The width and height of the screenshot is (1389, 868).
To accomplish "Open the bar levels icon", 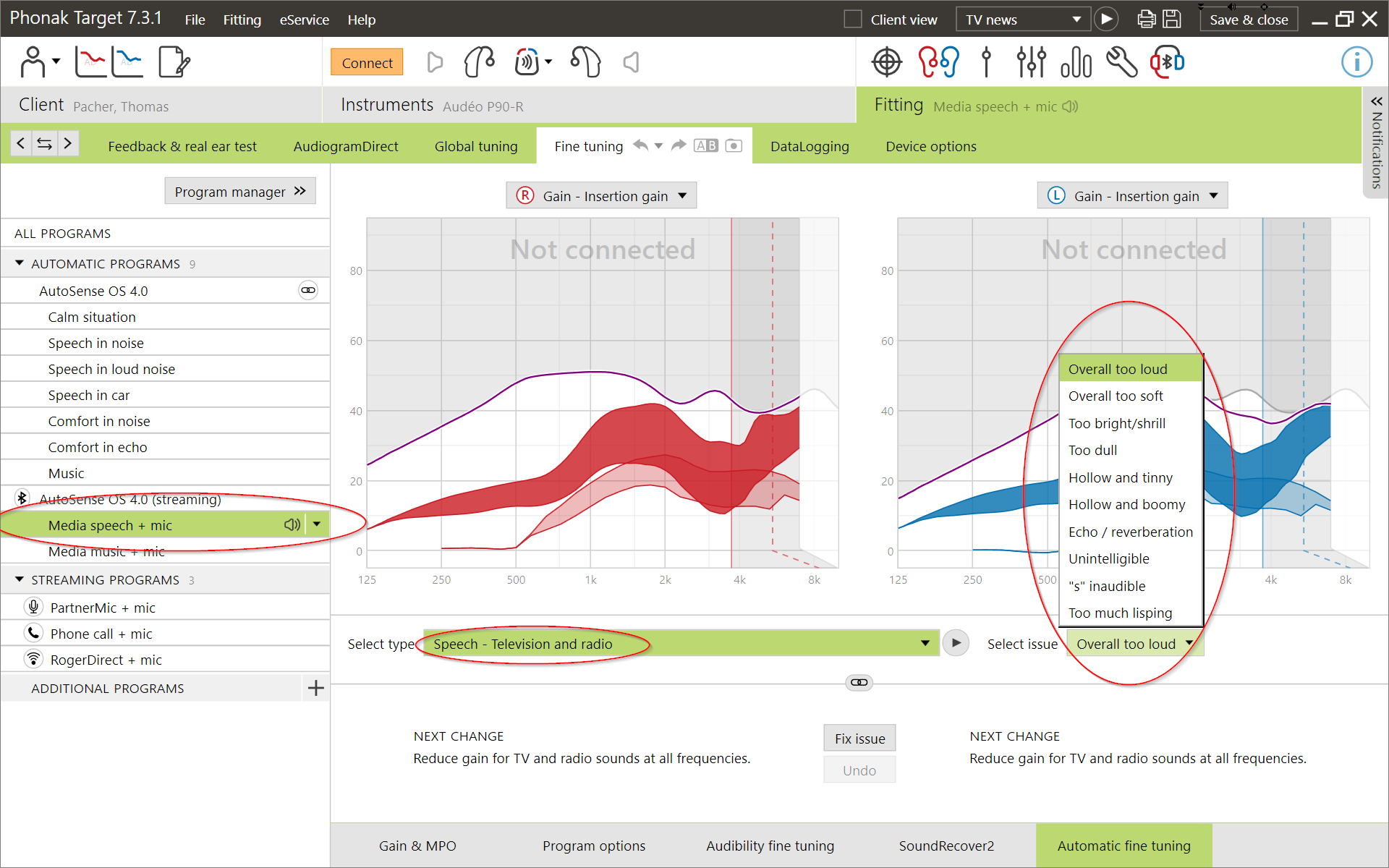I will click(1076, 62).
